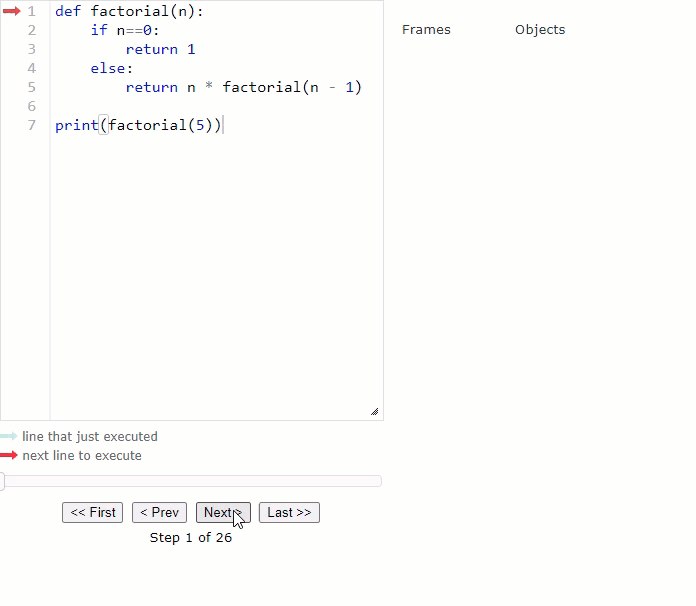Click the red arrow beside line 1
This screenshot has height=606, width=696.
[11, 11]
